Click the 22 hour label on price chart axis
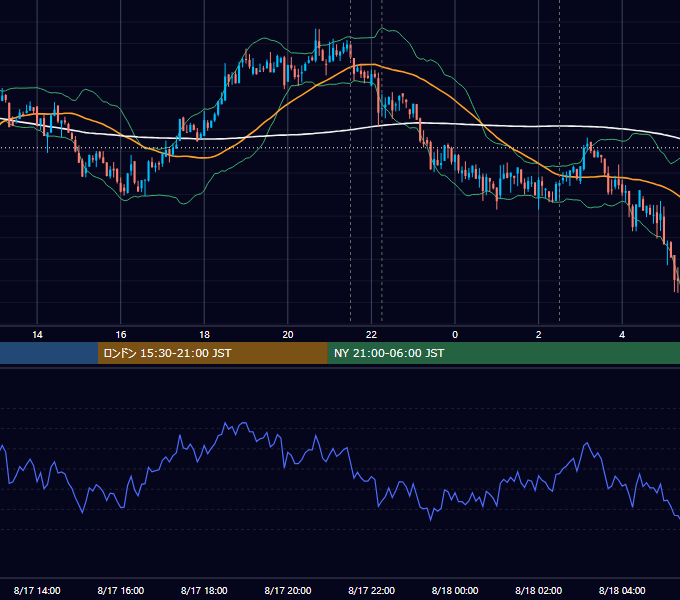This screenshot has height=600, width=680. coord(371,335)
